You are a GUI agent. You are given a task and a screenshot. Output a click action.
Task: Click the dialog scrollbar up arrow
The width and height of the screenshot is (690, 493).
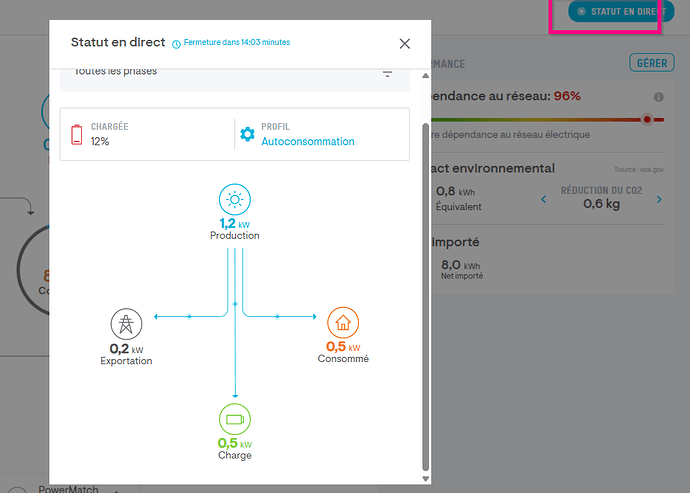[x=425, y=76]
